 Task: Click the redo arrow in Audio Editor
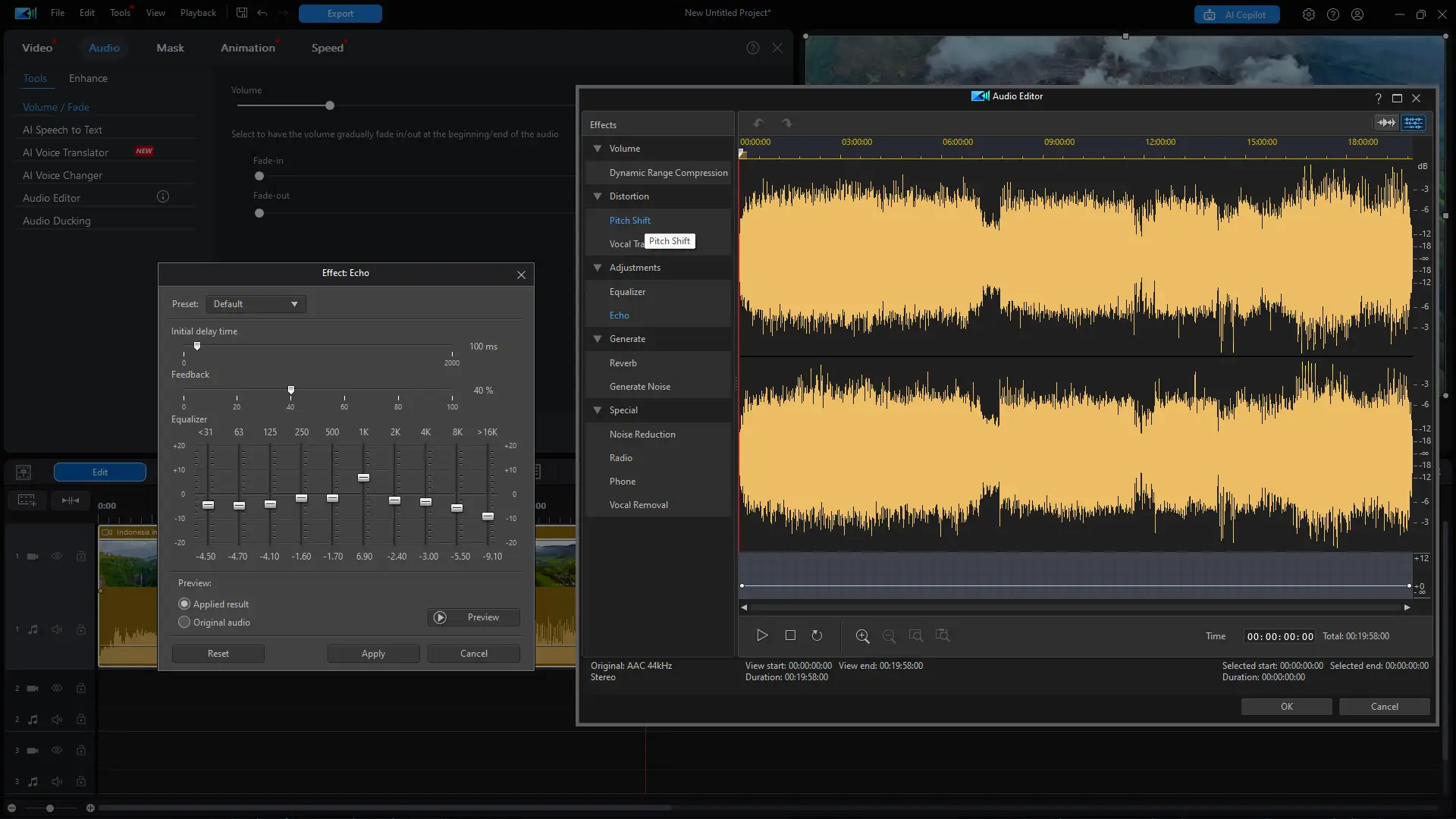point(786,123)
